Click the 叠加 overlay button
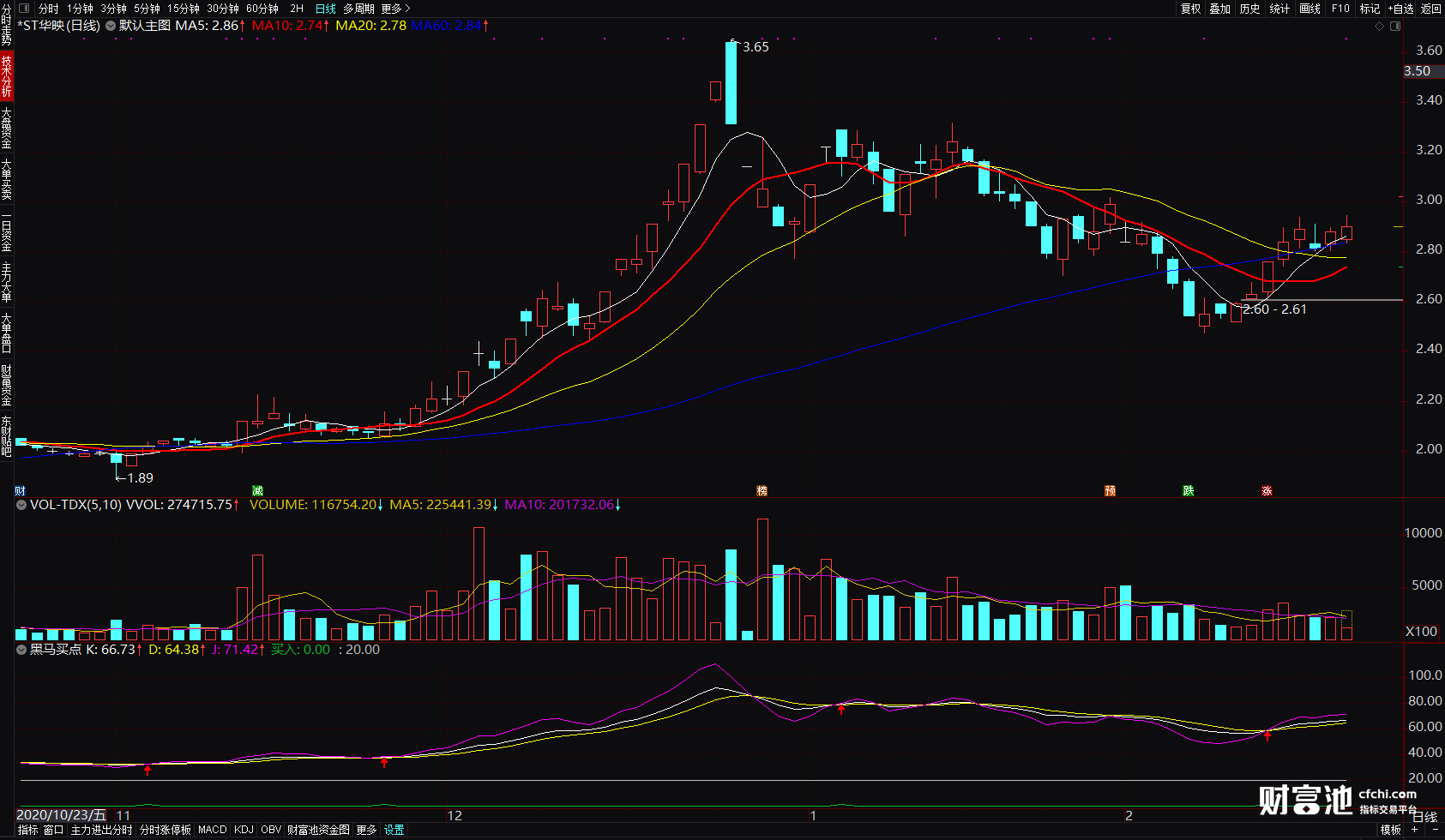Image resolution: width=1445 pixels, height=840 pixels. [1220, 9]
